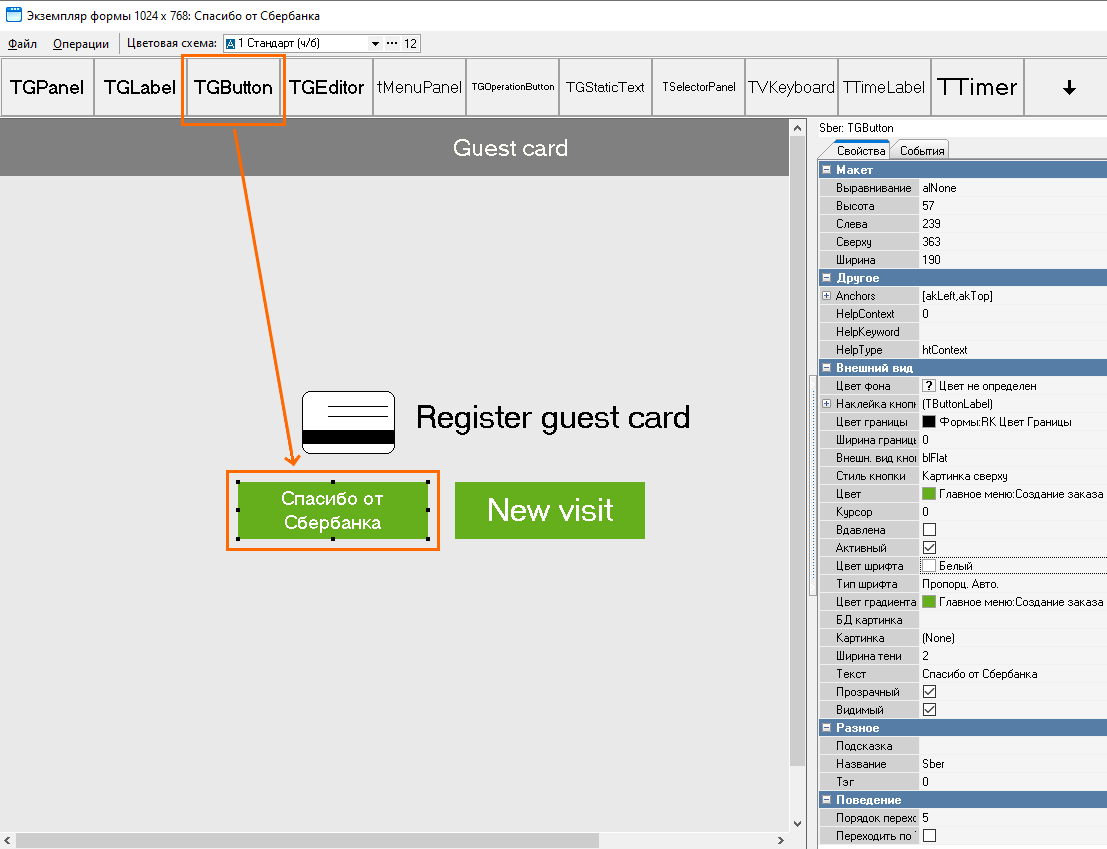1107x849 pixels.
Task: Click the ellipsis button beside color scheme
Action: tap(391, 44)
